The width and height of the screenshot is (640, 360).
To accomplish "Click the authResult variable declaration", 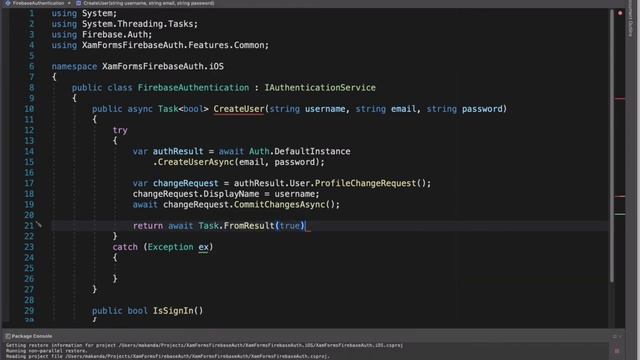I will click(178, 151).
